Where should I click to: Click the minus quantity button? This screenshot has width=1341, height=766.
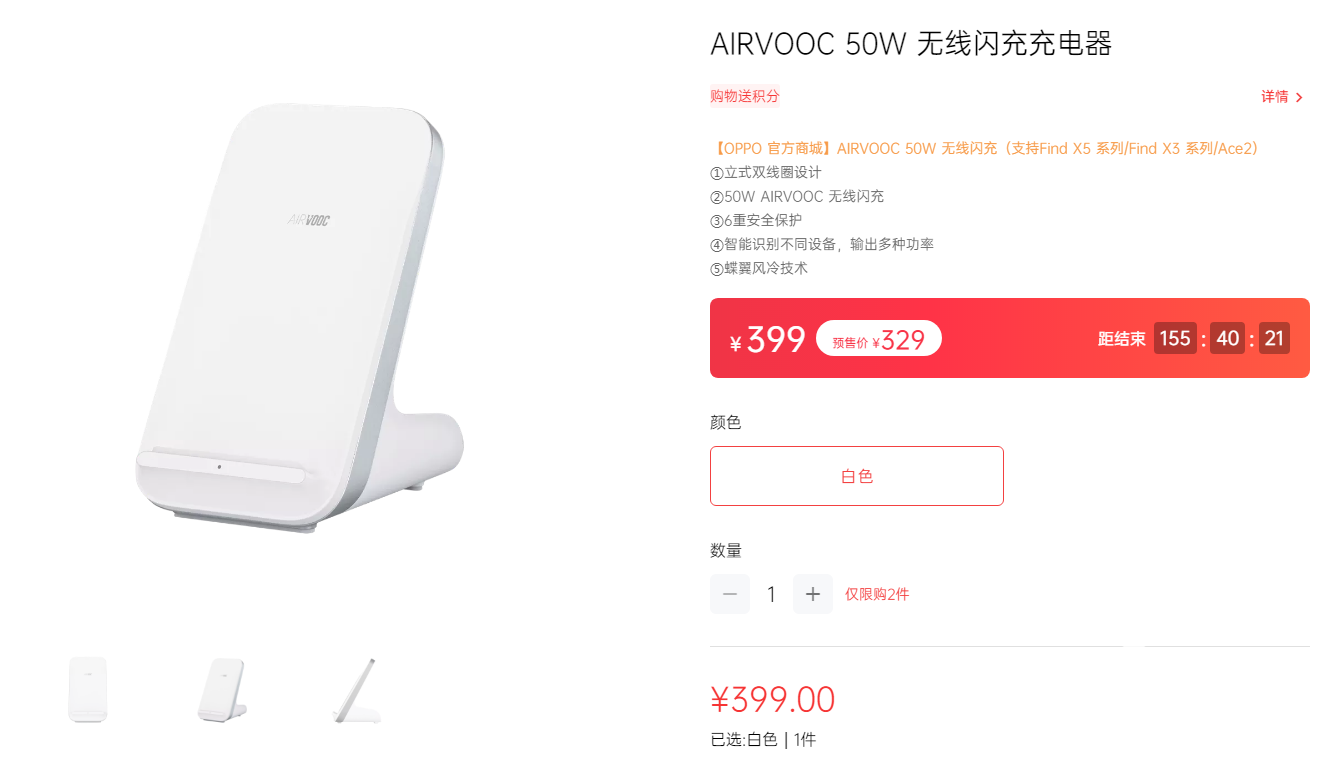pyautogui.click(x=730, y=594)
